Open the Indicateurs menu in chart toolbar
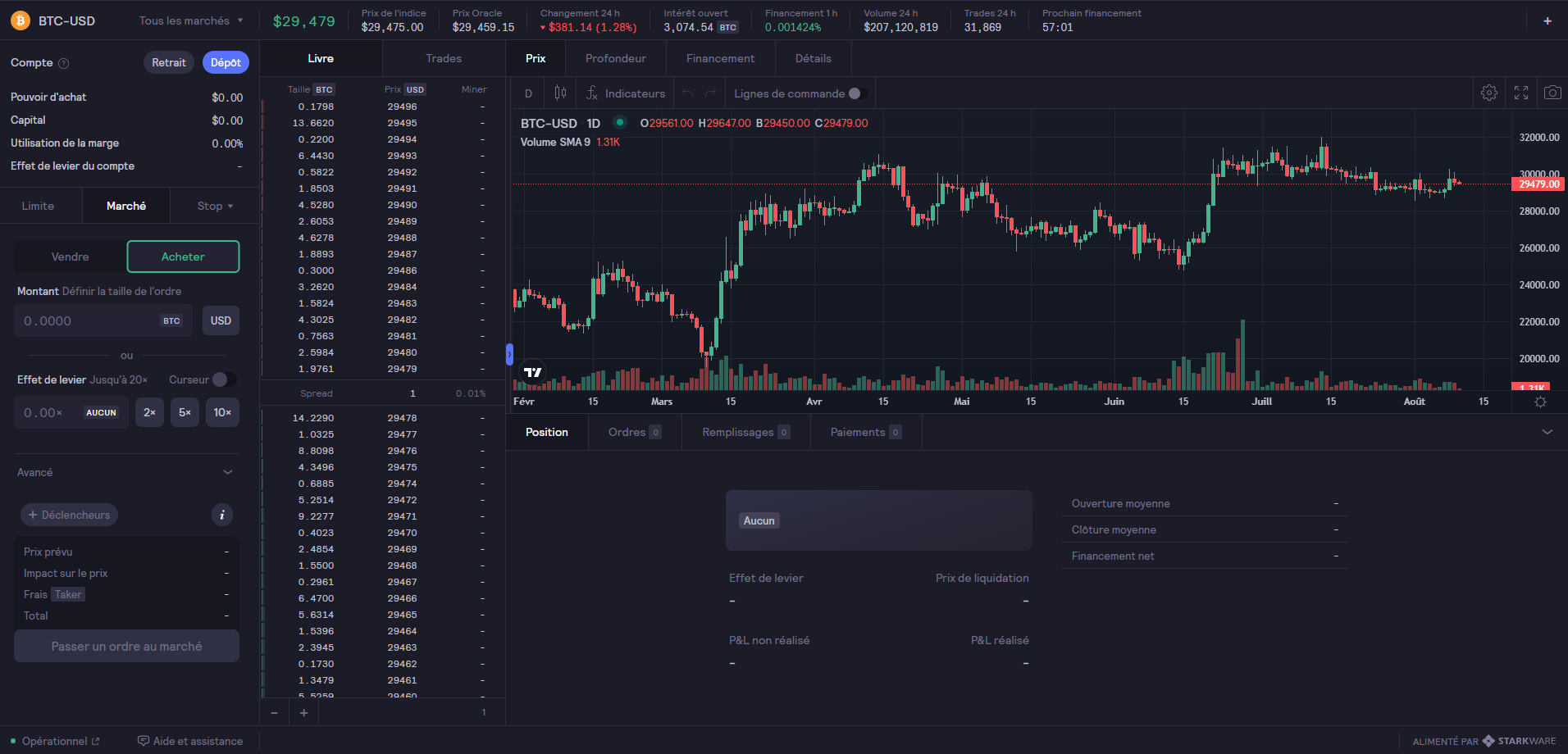1568x754 pixels. pyautogui.click(x=625, y=93)
